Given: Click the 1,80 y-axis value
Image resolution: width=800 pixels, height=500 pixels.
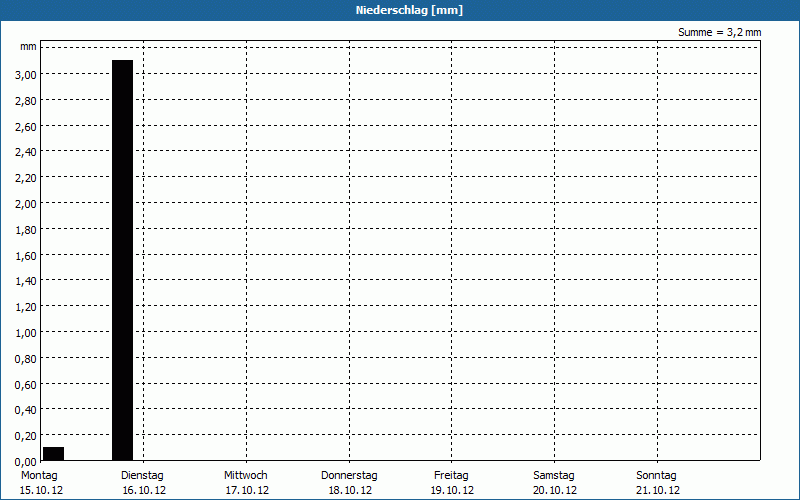Looking at the screenshot, I should 26,230.
